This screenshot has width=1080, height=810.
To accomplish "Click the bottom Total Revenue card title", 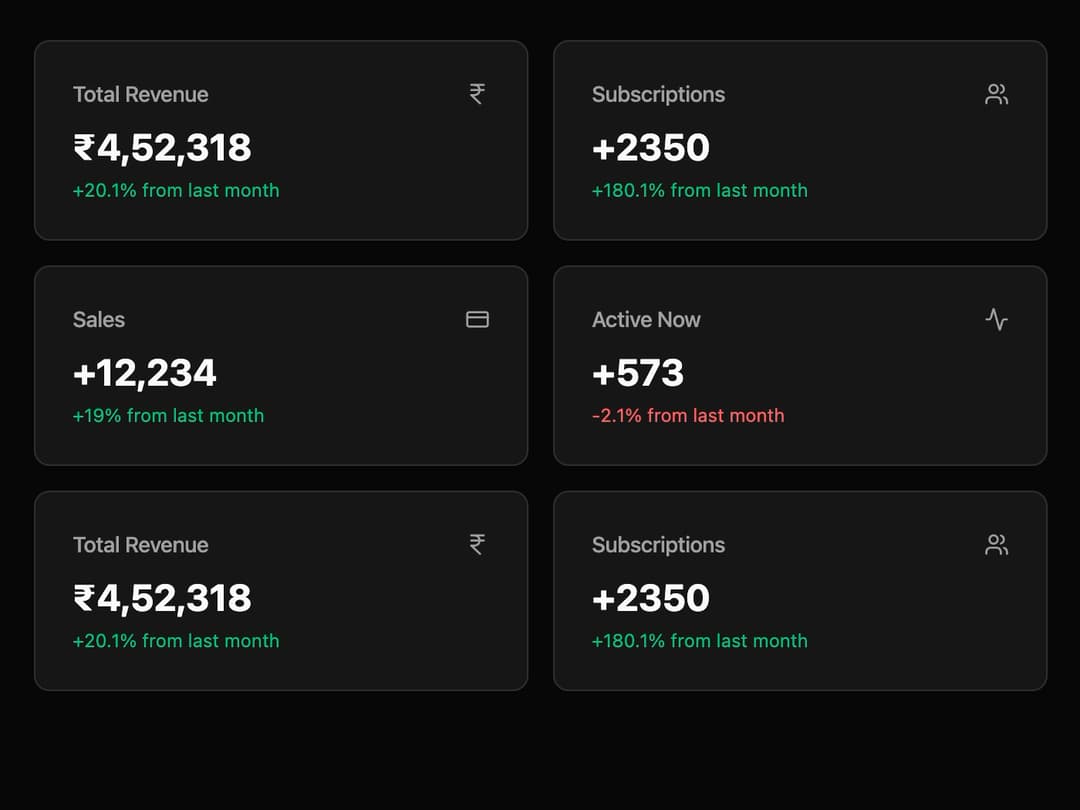I will click(141, 545).
